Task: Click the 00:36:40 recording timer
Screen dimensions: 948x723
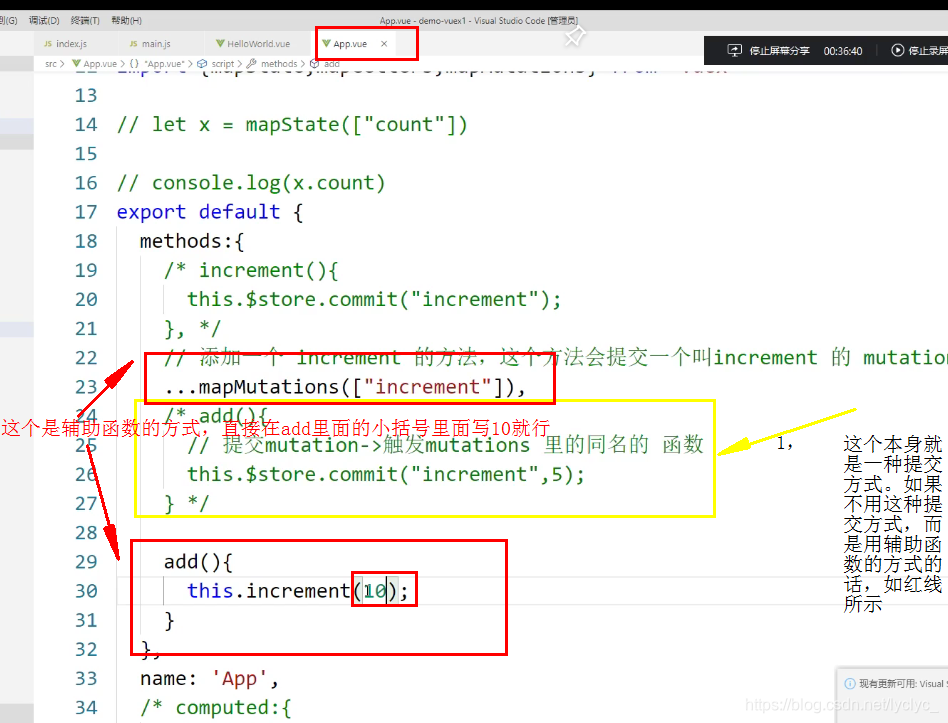Action: coord(843,51)
